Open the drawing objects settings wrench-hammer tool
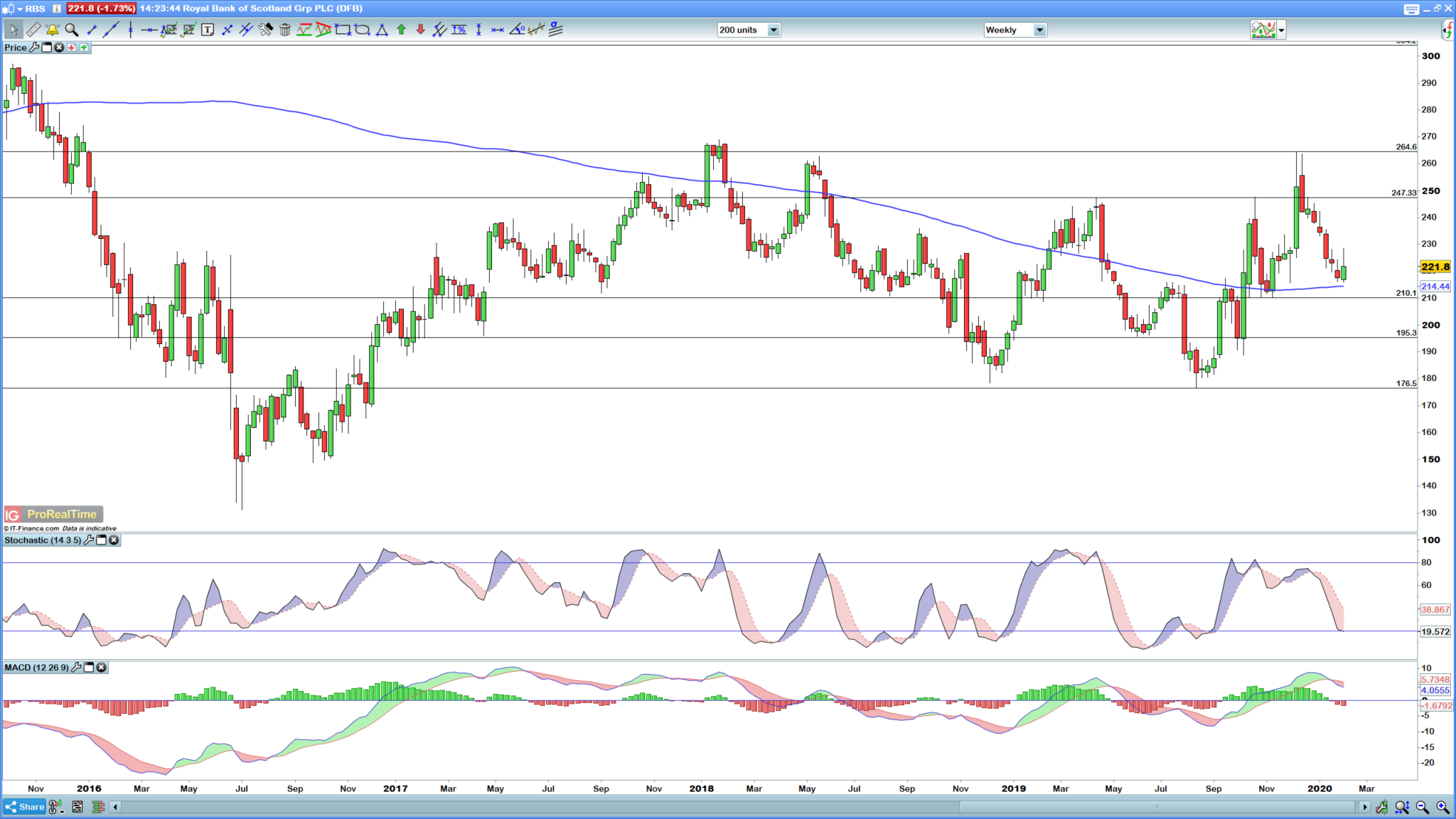The image size is (1456, 819). [267, 30]
